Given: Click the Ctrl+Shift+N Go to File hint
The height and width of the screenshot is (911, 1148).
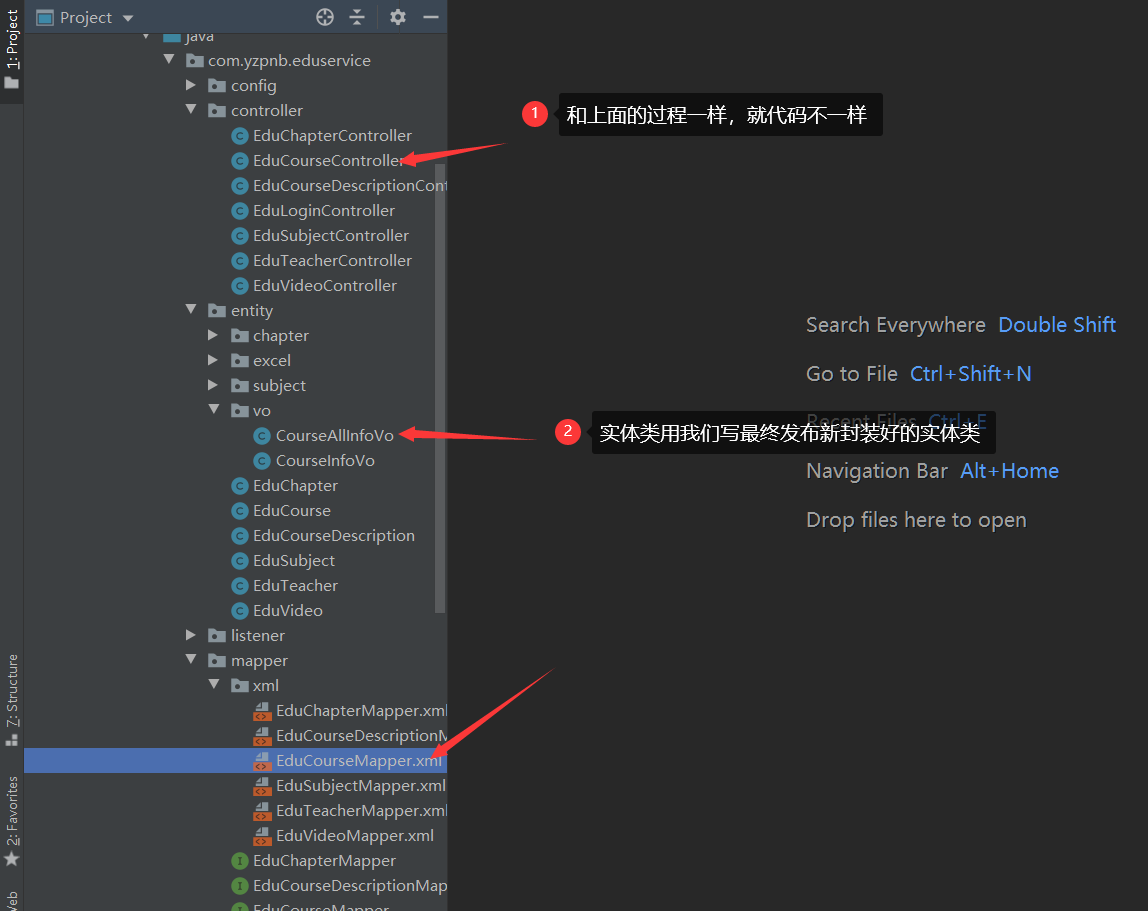Looking at the screenshot, I should (x=970, y=373).
